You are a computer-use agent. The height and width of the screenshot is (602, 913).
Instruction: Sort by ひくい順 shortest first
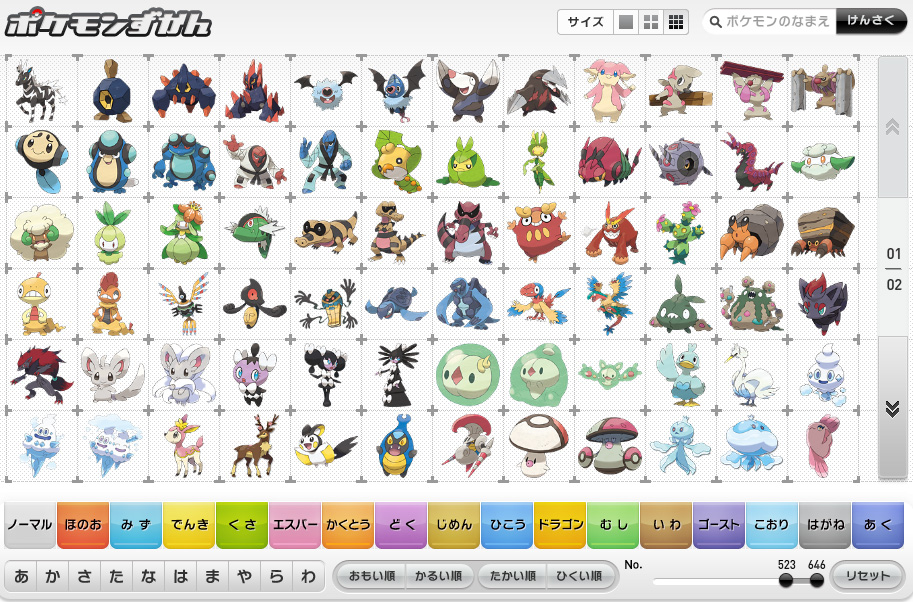click(579, 576)
